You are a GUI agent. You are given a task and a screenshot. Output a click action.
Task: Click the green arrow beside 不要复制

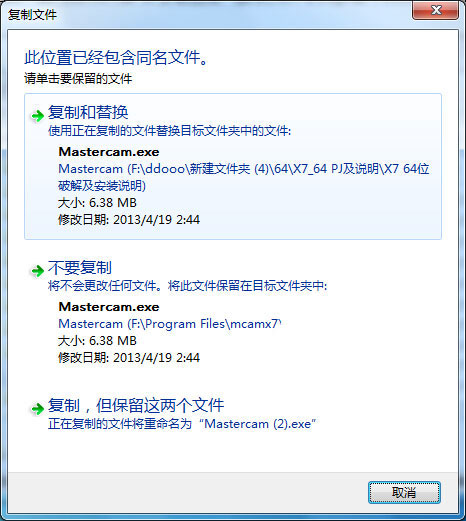click(x=37, y=270)
